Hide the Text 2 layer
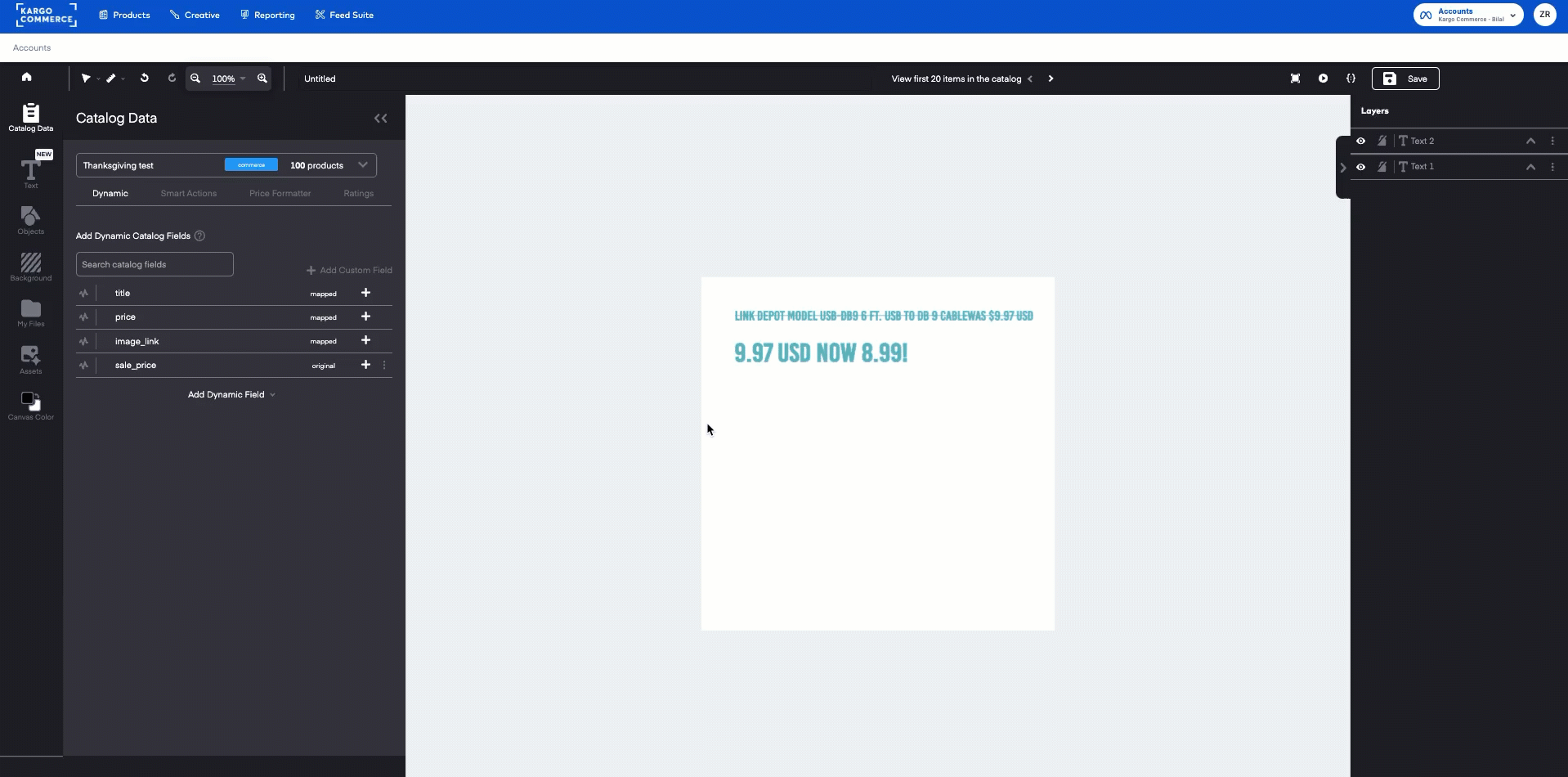1568x777 pixels. pyautogui.click(x=1362, y=141)
